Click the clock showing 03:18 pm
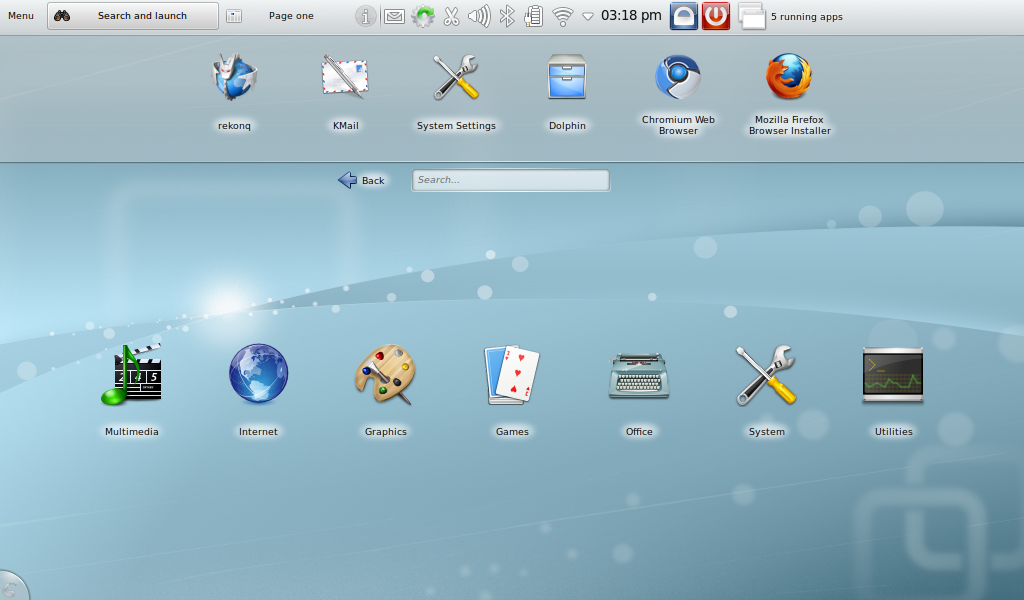 tap(631, 15)
